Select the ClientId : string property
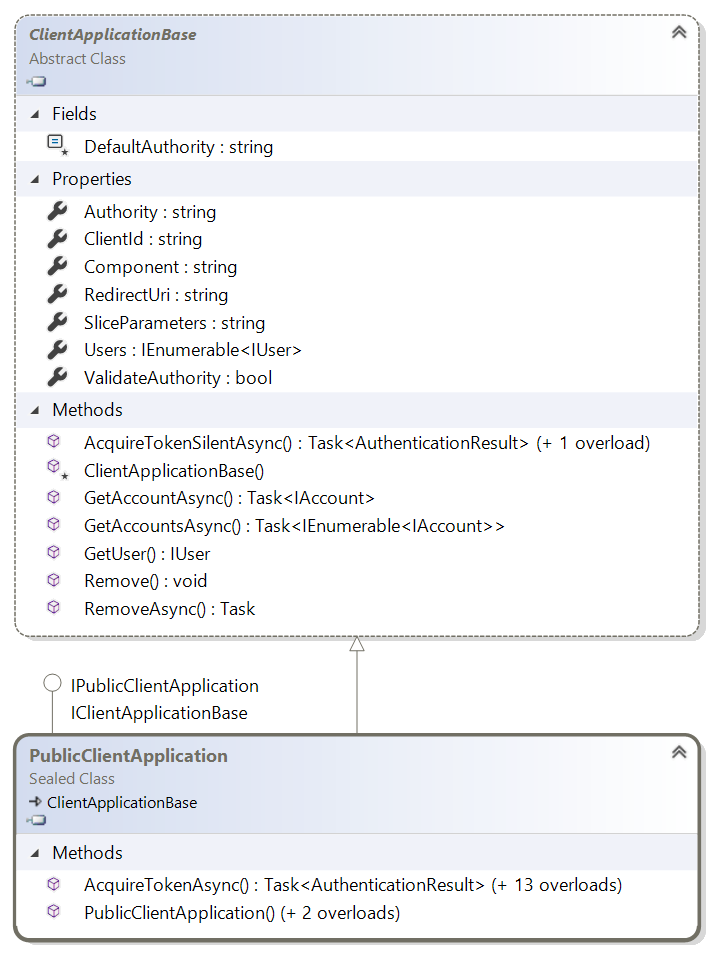712x954 pixels. pos(143,239)
